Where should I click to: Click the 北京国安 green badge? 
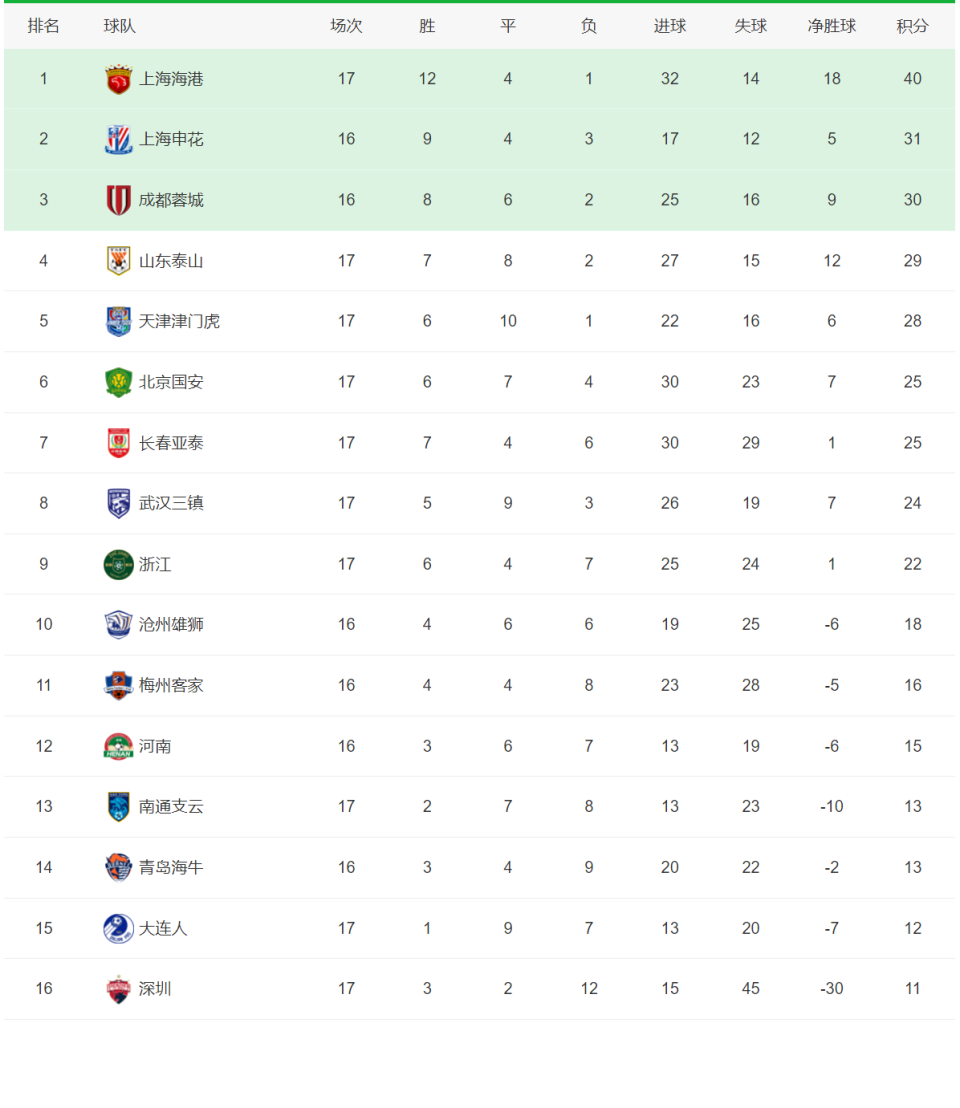pyautogui.click(x=119, y=382)
